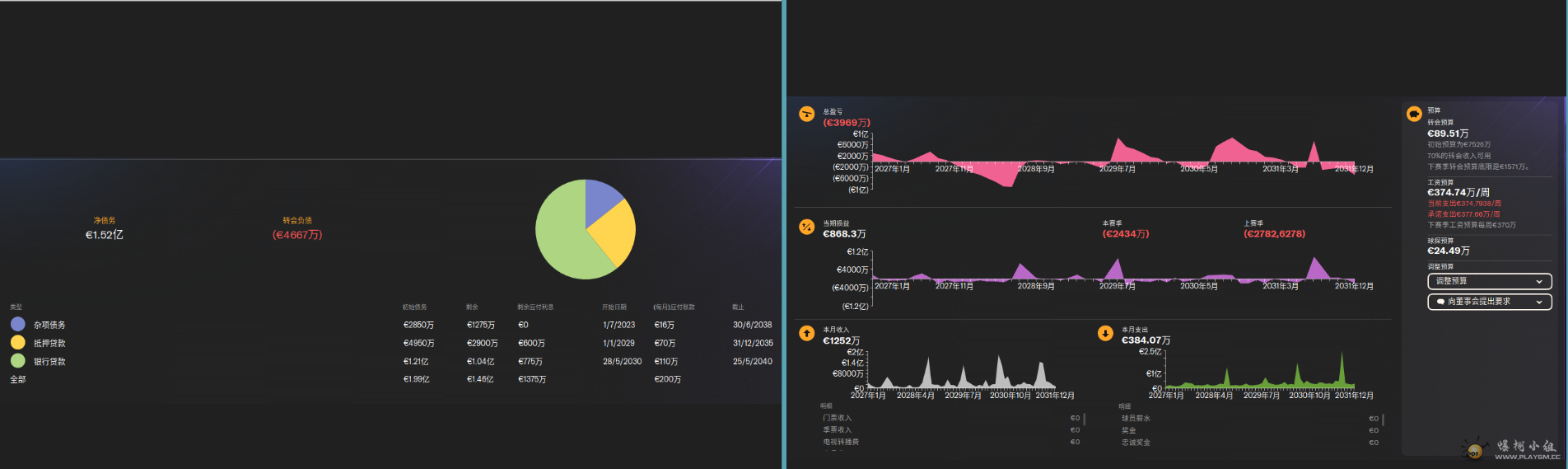Click the green 银行贷款 color dot
The width and height of the screenshot is (1568, 469).
point(18,361)
